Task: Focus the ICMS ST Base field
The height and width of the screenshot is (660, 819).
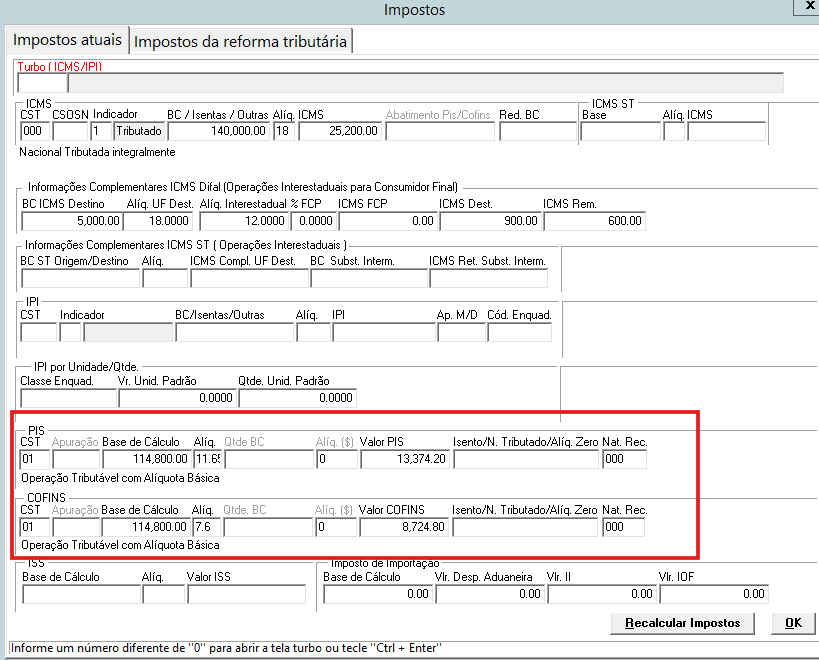Action: pyautogui.click(x=621, y=132)
